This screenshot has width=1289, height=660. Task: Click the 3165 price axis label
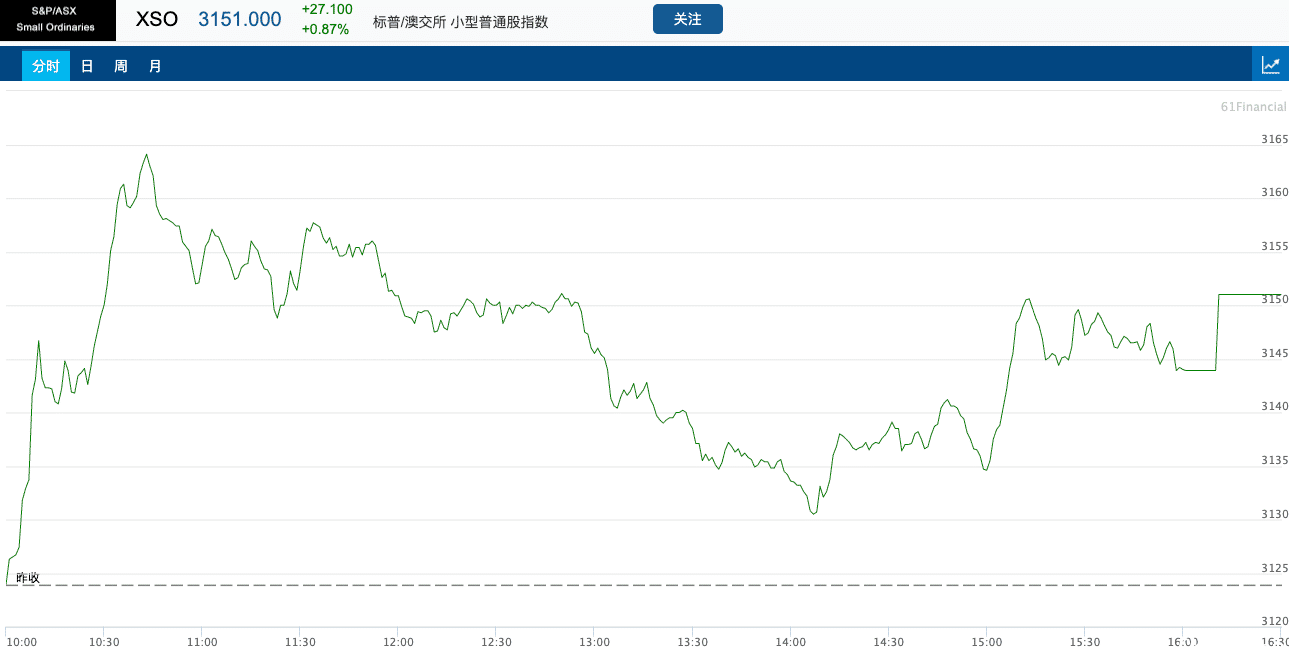tap(1274, 139)
